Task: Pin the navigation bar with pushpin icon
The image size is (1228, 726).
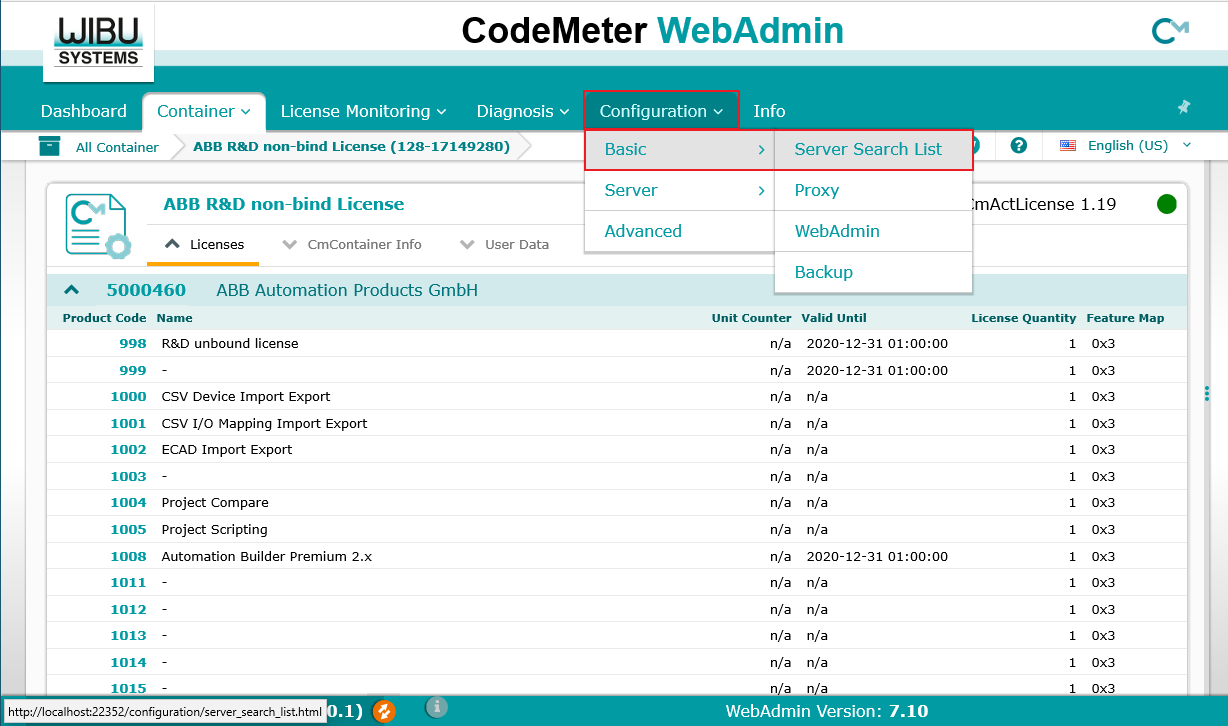Action: (x=1184, y=107)
